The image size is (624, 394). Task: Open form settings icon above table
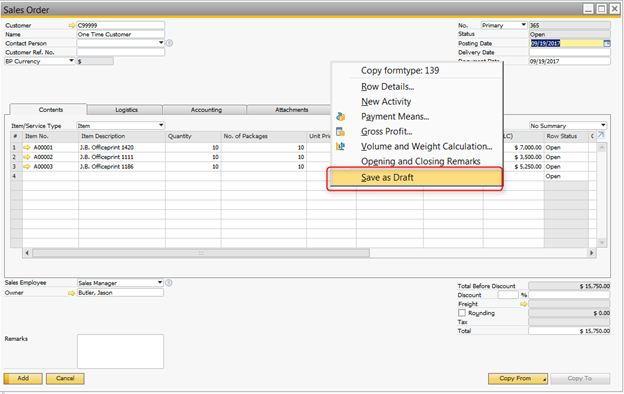[x=601, y=135]
